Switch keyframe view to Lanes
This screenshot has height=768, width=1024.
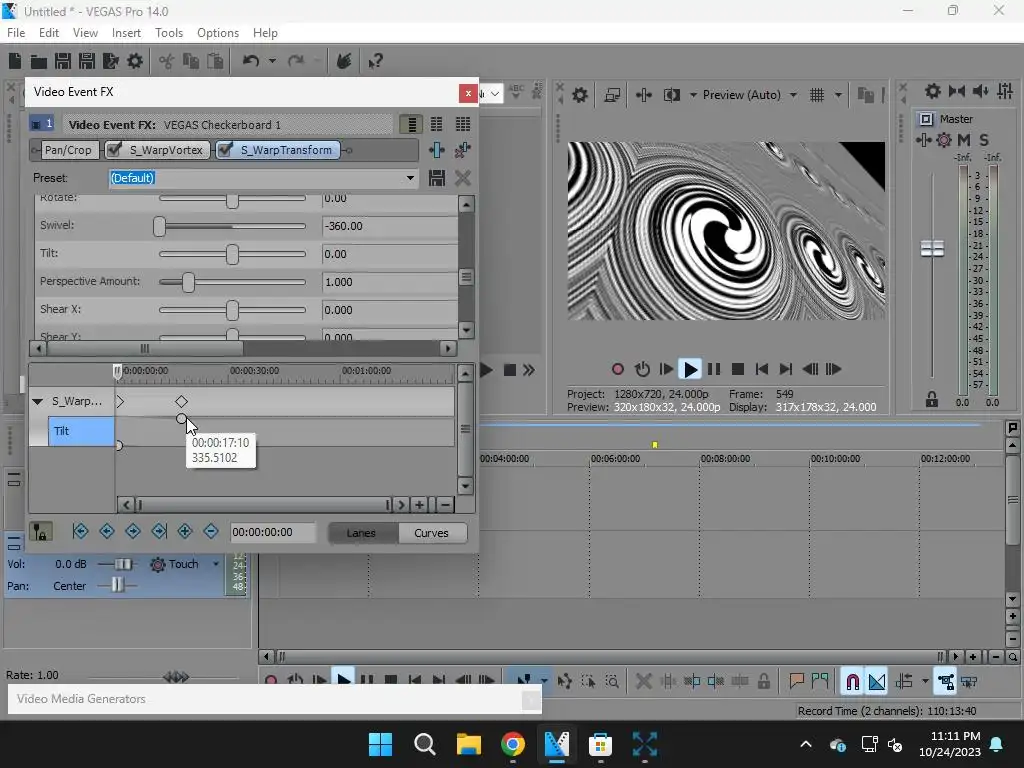[x=361, y=533]
